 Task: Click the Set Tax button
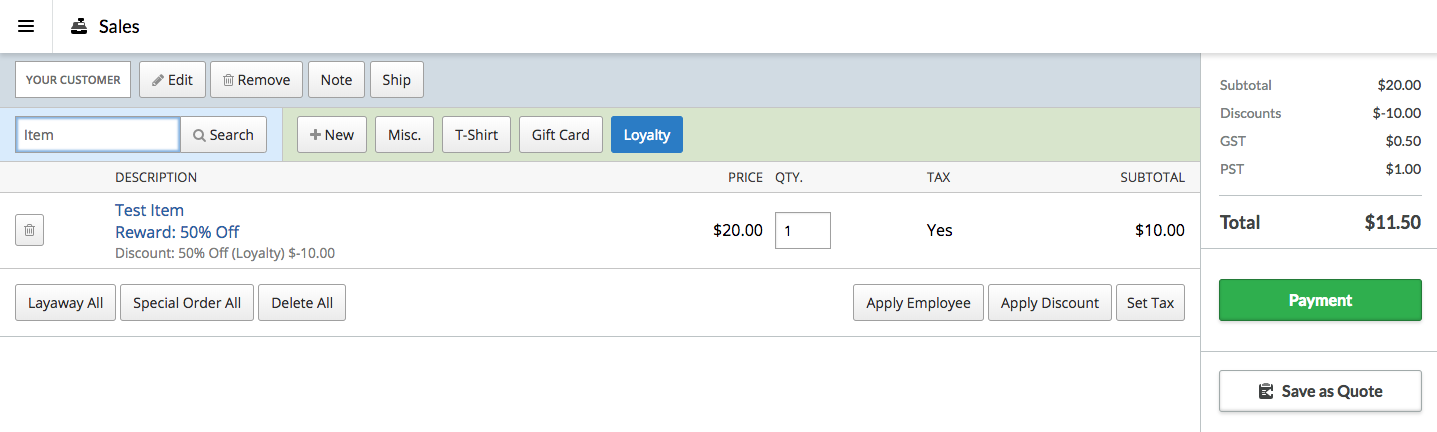point(1150,303)
